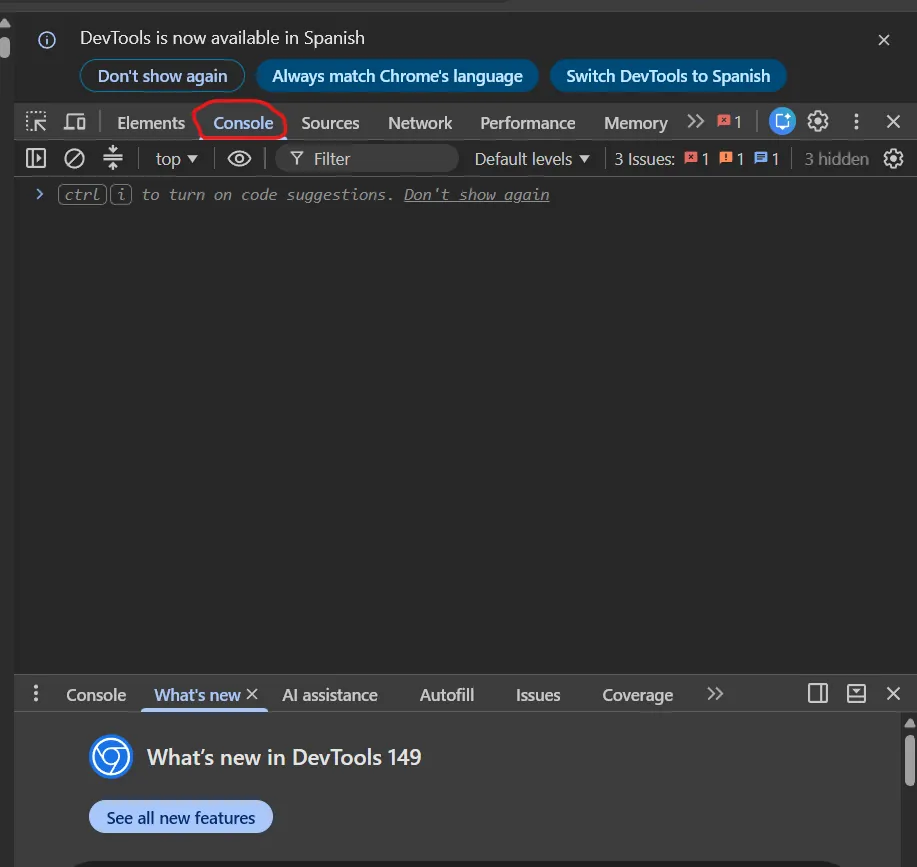Clear the console with the clear icon
This screenshot has width=917, height=867.
click(x=74, y=158)
